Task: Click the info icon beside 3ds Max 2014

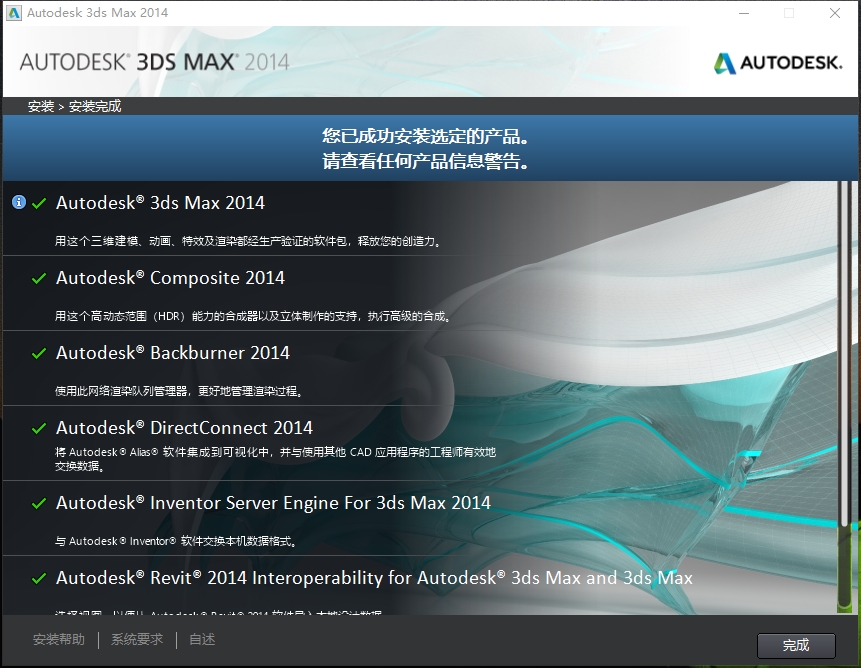Action: pos(18,202)
